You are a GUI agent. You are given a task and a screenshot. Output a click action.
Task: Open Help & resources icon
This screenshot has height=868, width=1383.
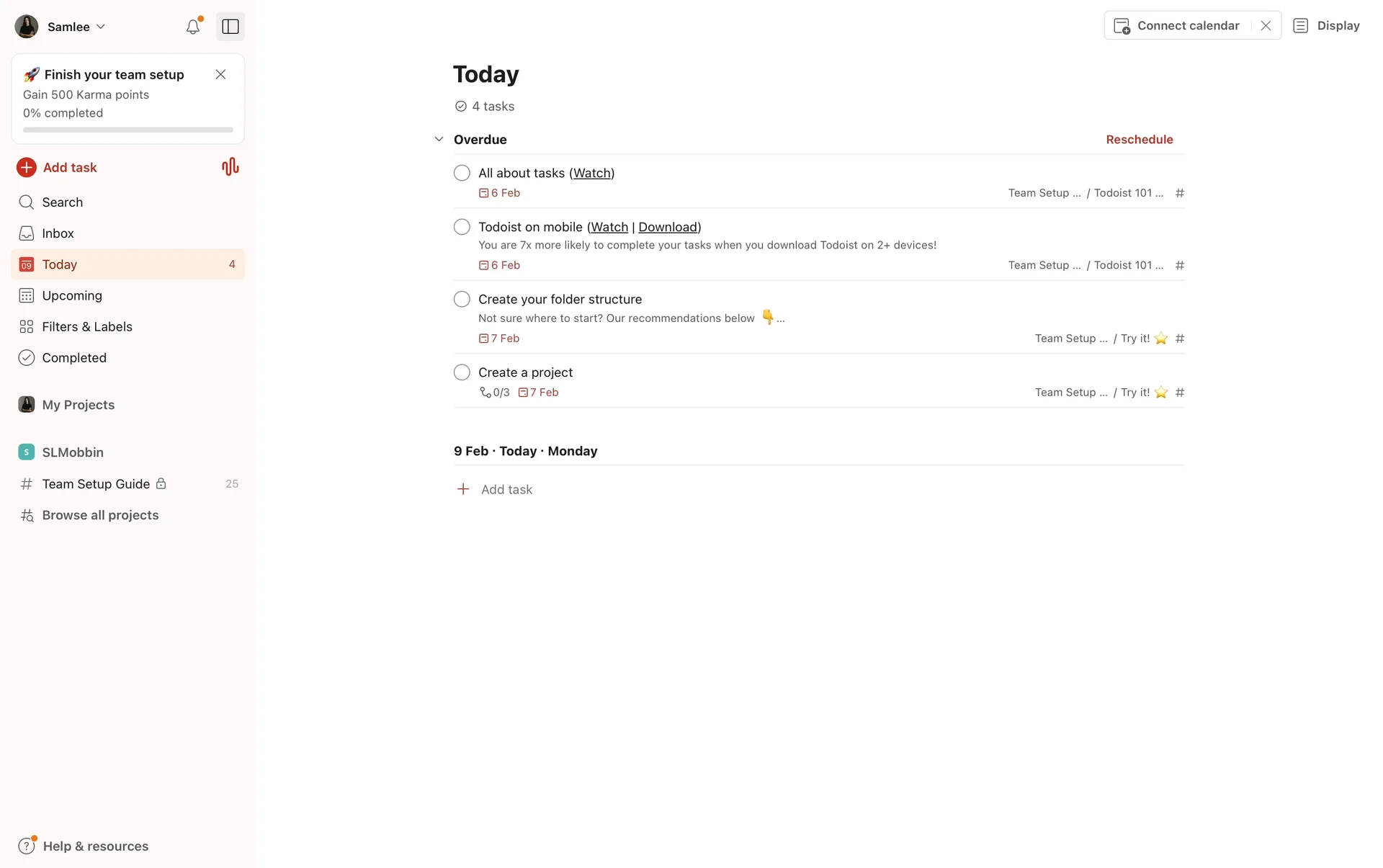coord(27,846)
